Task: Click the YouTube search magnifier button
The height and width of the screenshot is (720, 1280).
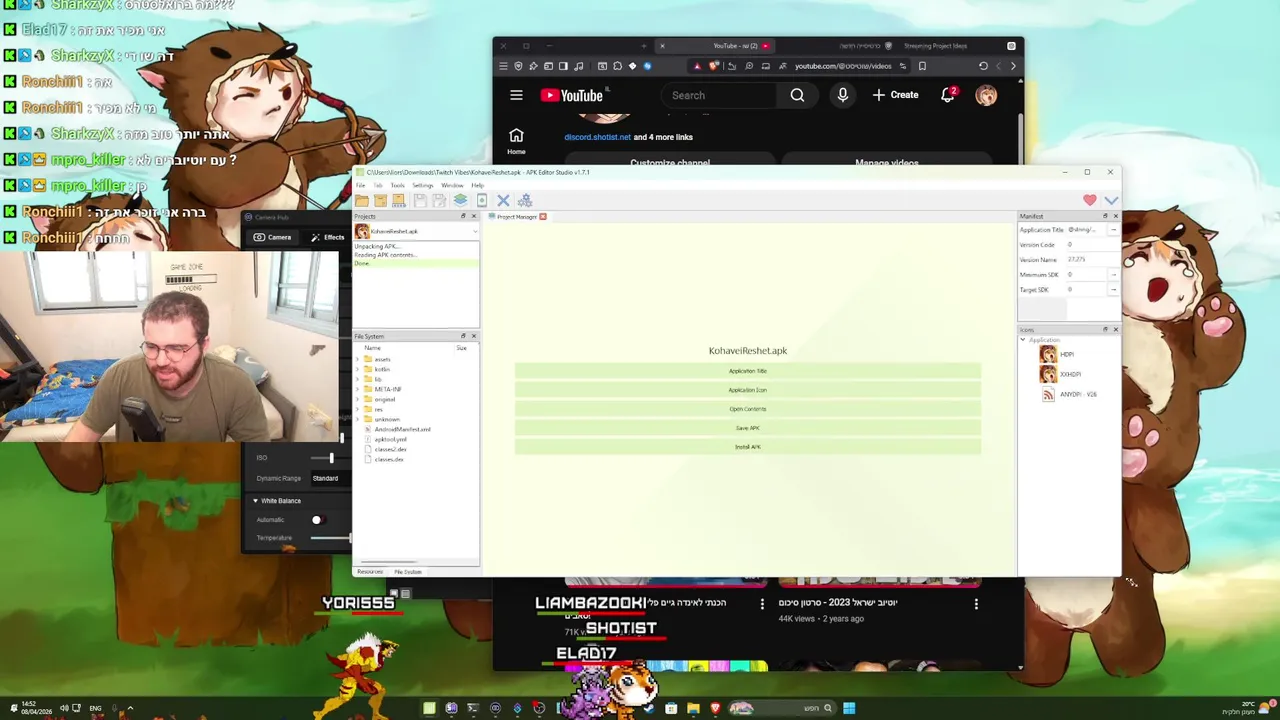Action: [797, 95]
